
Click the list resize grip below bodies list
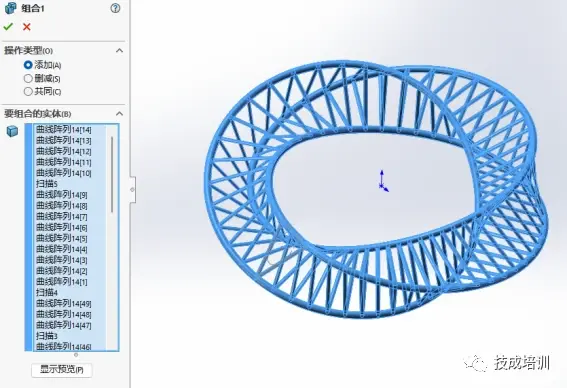(76, 355)
